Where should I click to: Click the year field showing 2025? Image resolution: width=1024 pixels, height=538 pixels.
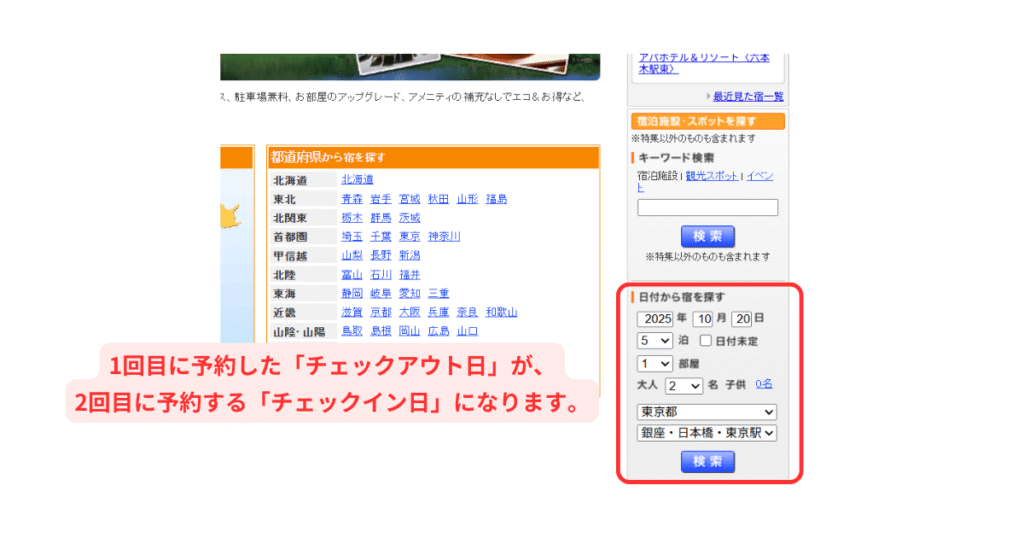656,319
